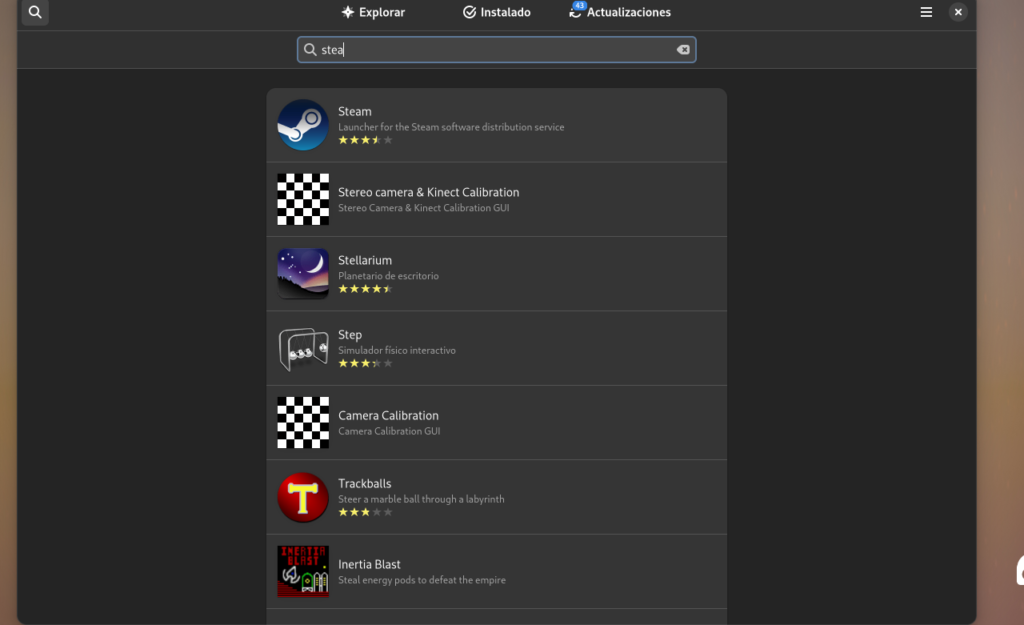1024x625 pixels.
Task: Open the Trackballs red T icon
Action: click(302, 497)
